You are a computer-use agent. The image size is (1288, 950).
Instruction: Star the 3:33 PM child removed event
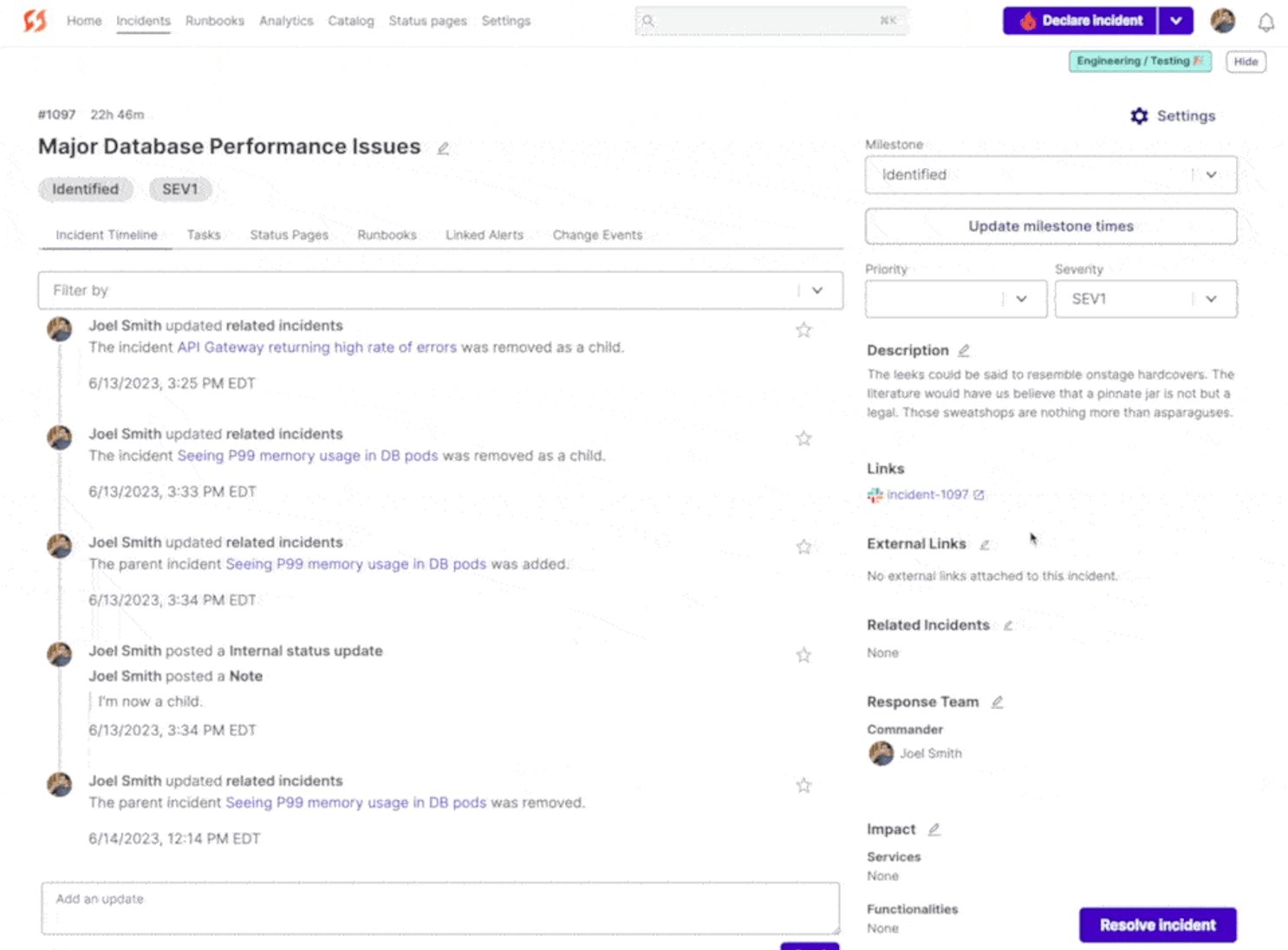click(803, 438)
